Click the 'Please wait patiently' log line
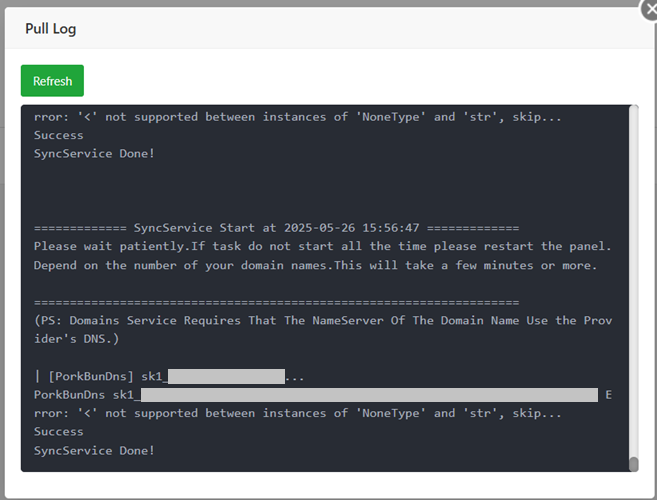 coord(322,246)
